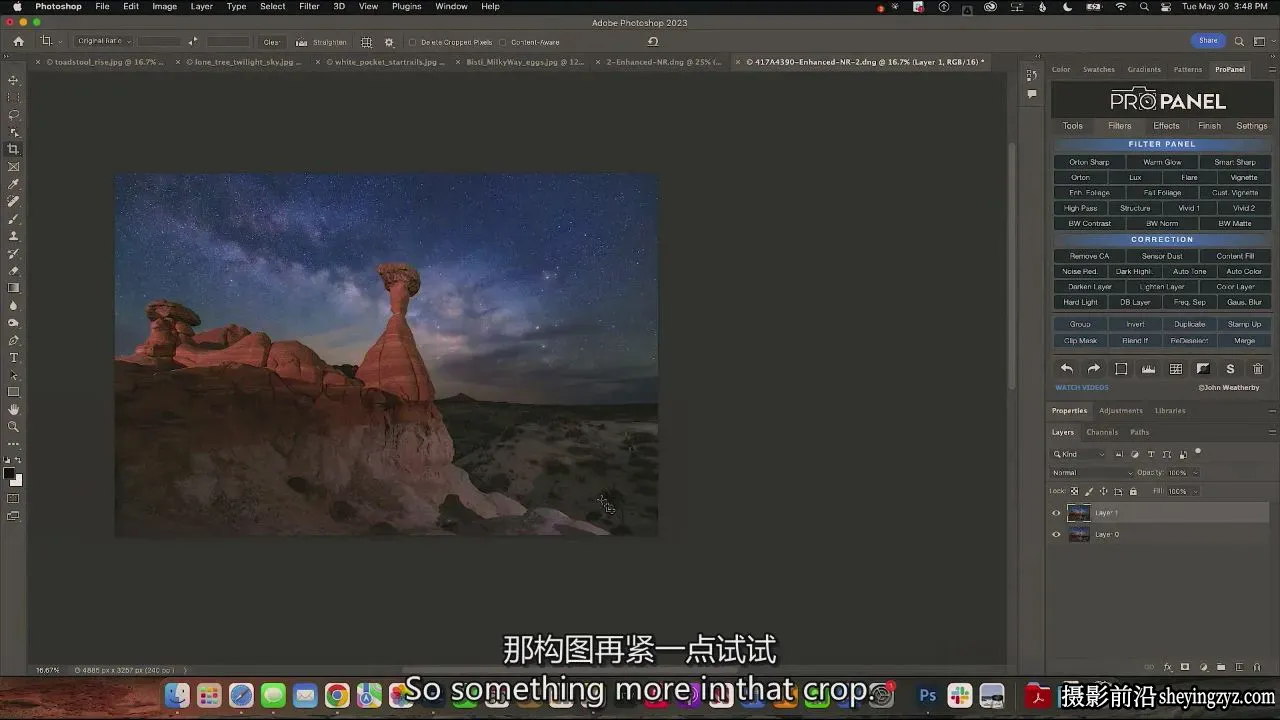
Task: Select the Object Selection tool
Action: 13,132
